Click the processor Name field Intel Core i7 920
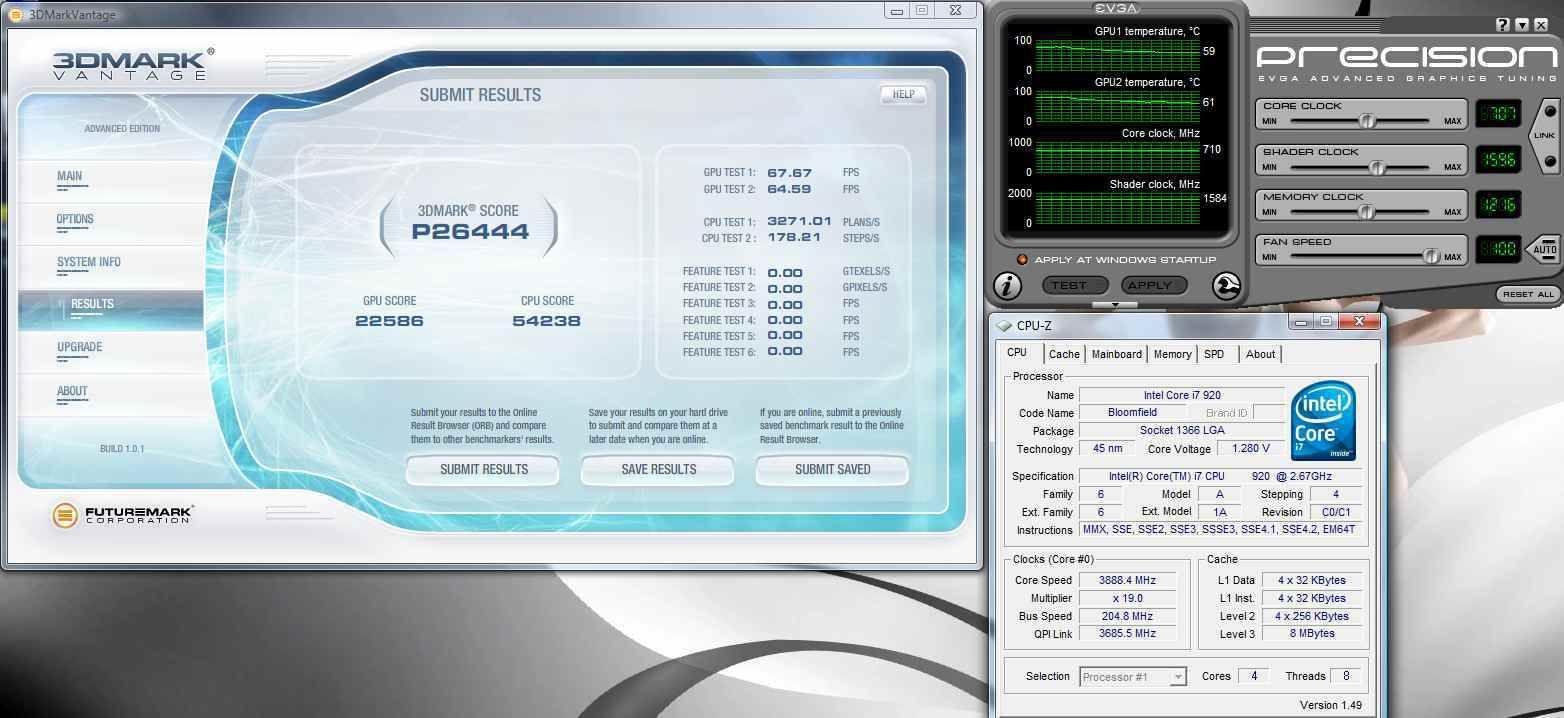 click(x=1182, y=395)
